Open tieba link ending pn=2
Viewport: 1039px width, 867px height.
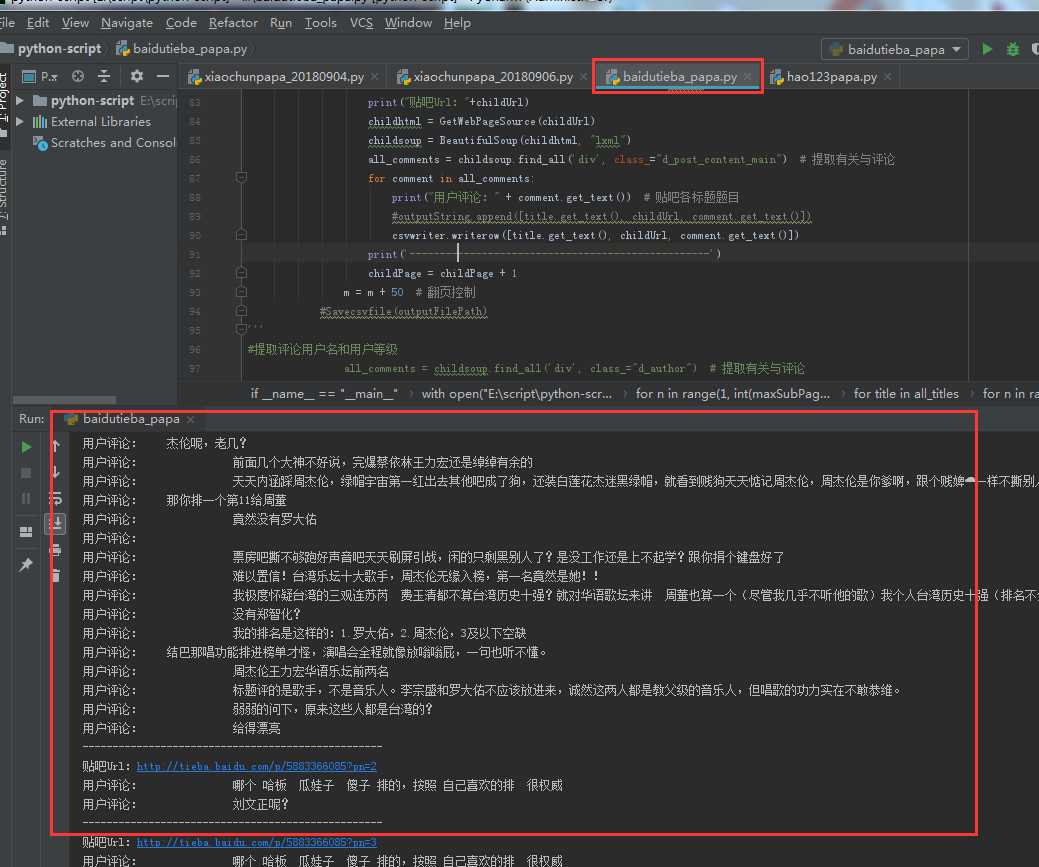[x=256, y=766]
